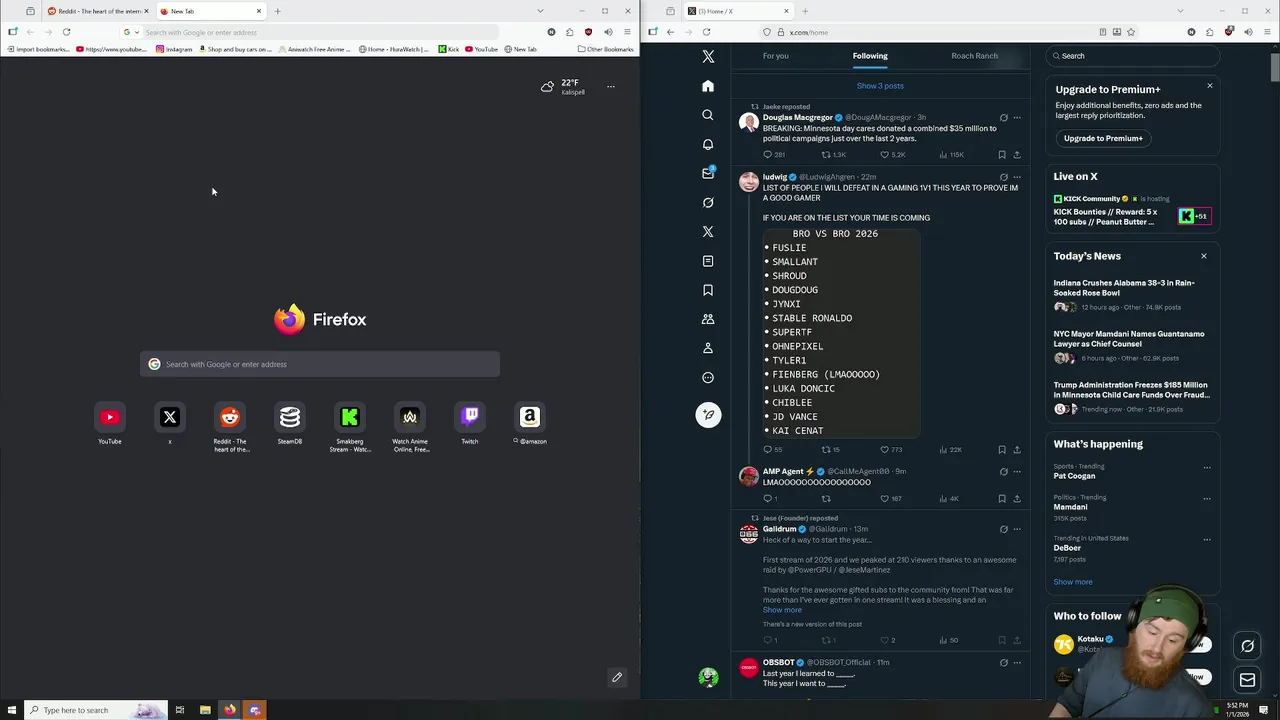
Task: Open more options for OBSBOT post
Action: click(x=1017, y=662)
